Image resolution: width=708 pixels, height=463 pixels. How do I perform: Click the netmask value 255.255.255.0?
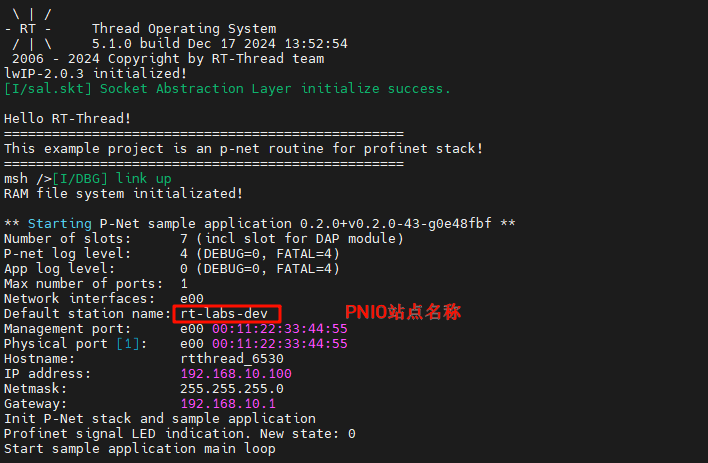coord(230,388)
